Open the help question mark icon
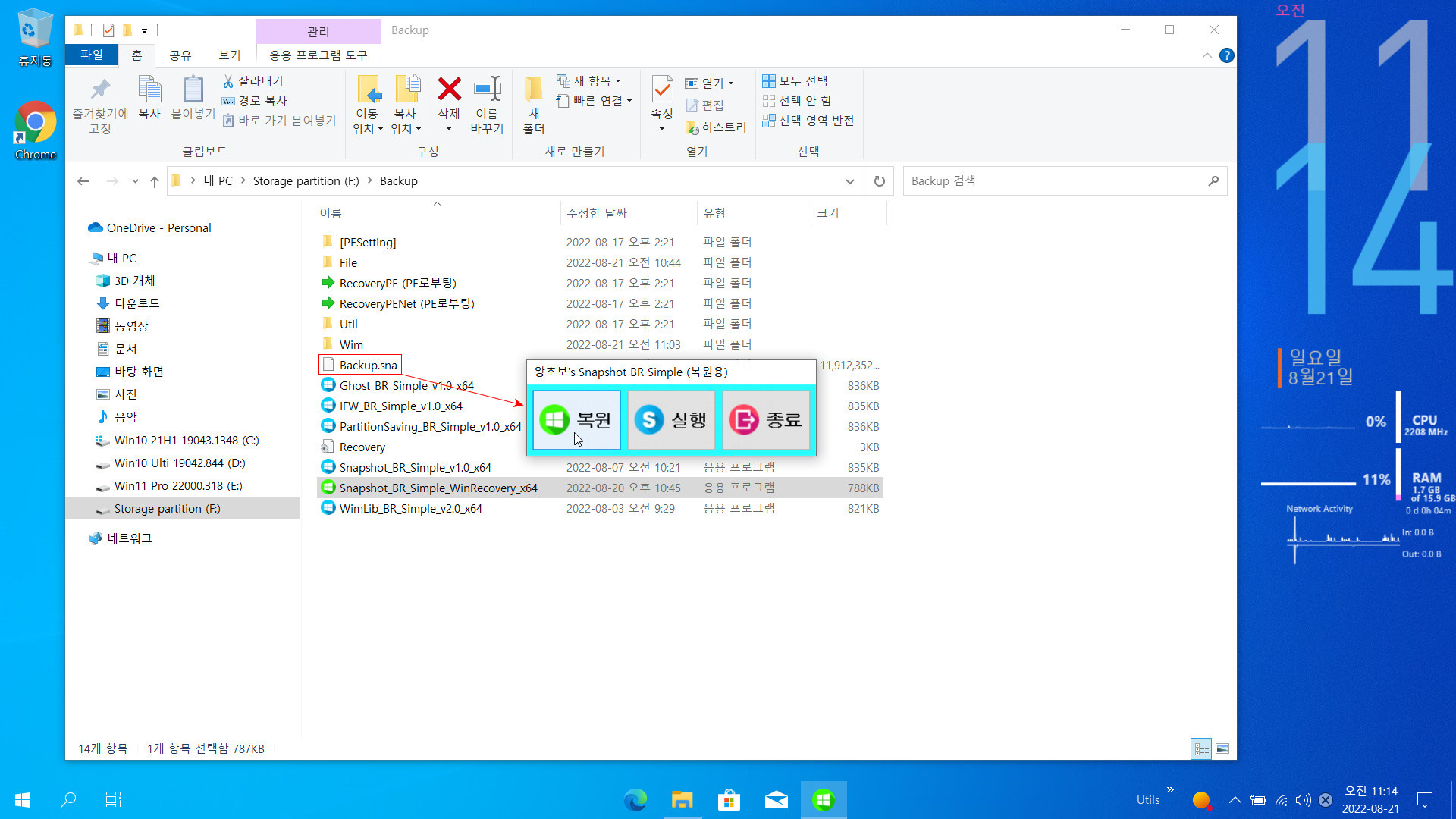 pos(1226,55)
